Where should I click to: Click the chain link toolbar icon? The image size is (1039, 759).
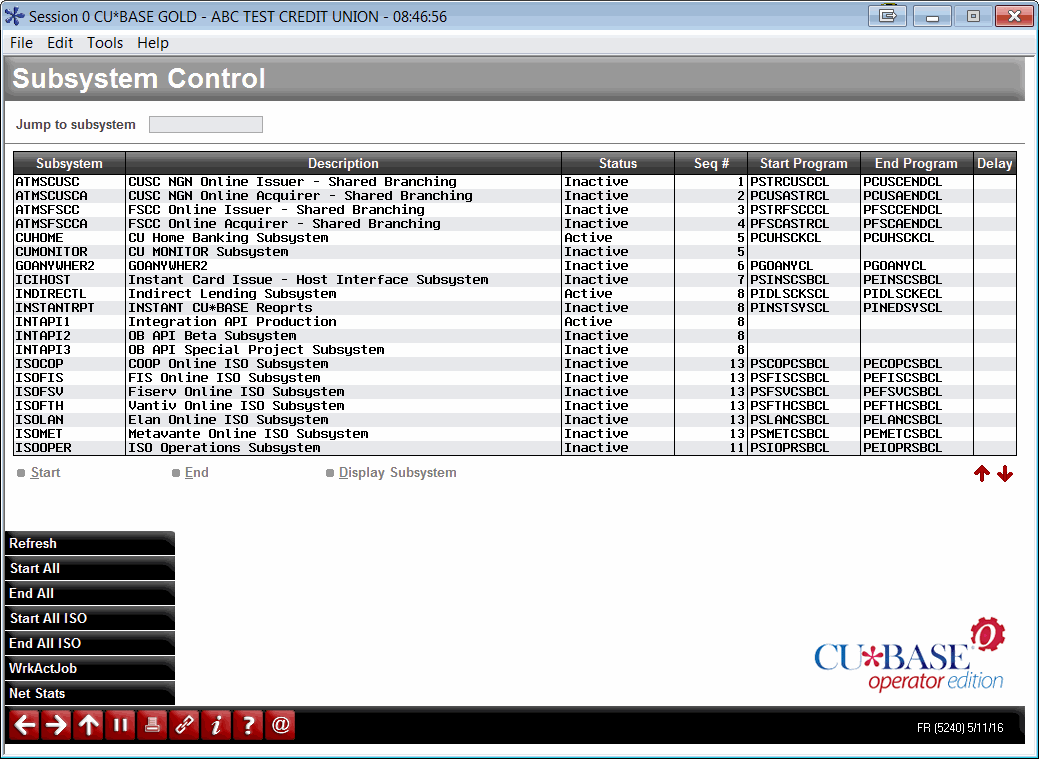tap(184, 724)
